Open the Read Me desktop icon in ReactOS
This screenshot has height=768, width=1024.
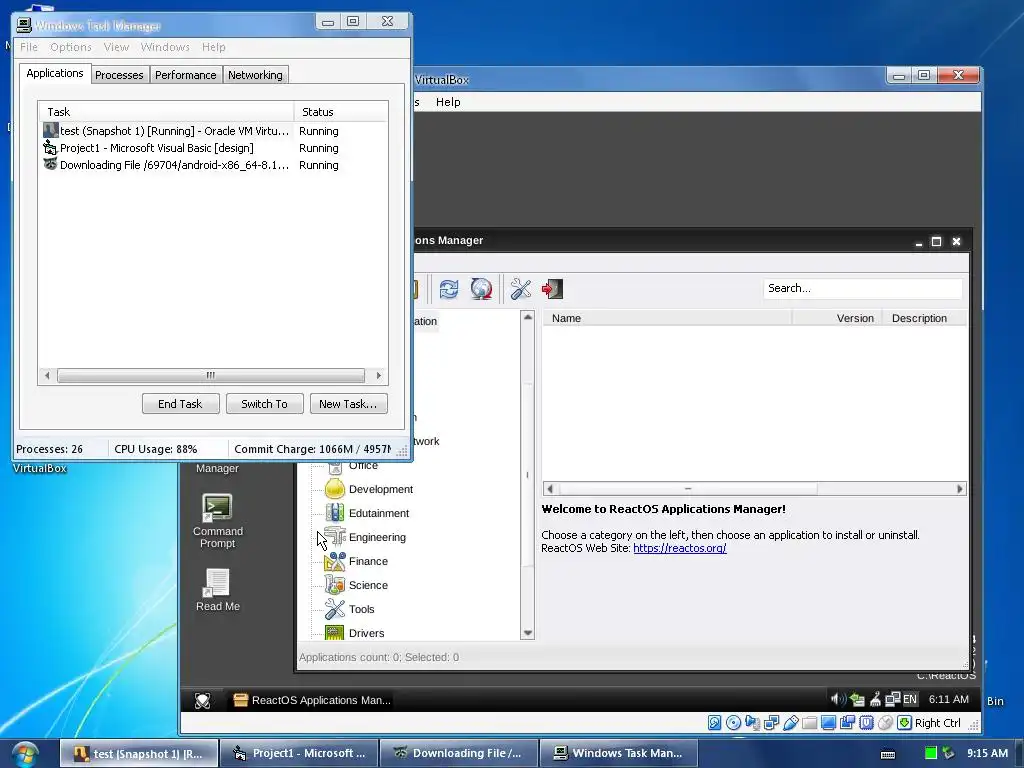[217, 590]
